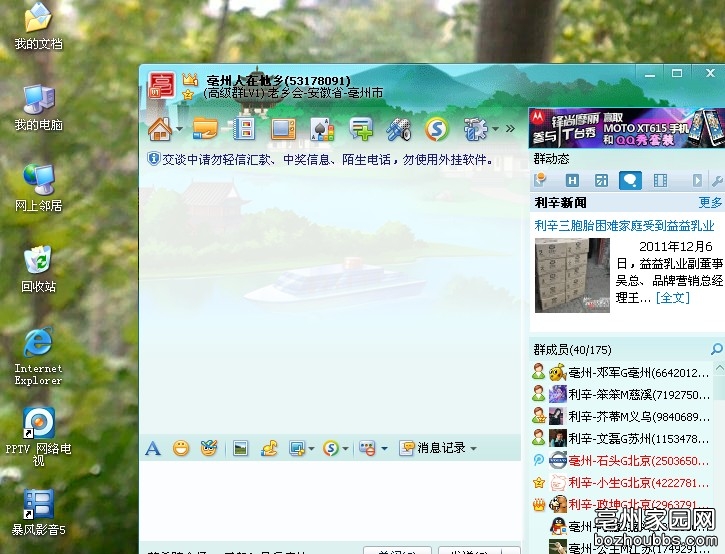Select member 利辛-小生G北京
Viewport: 725px width, 554px height.
click(x=621, y=483)
